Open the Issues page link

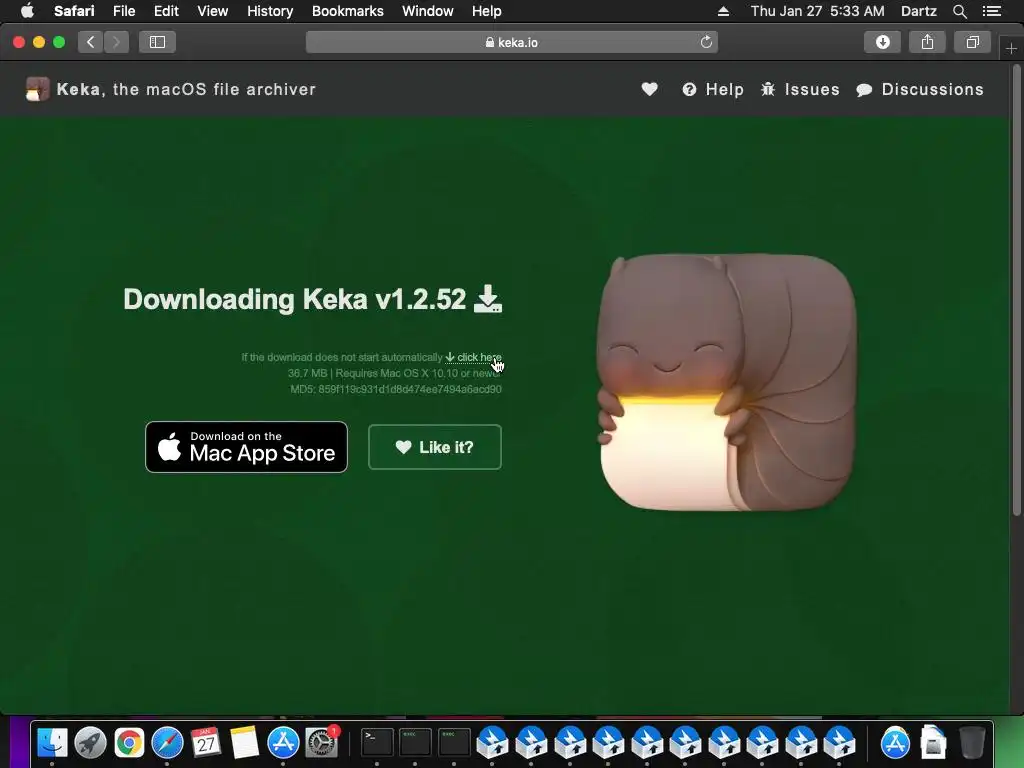(x=800, y=89)
